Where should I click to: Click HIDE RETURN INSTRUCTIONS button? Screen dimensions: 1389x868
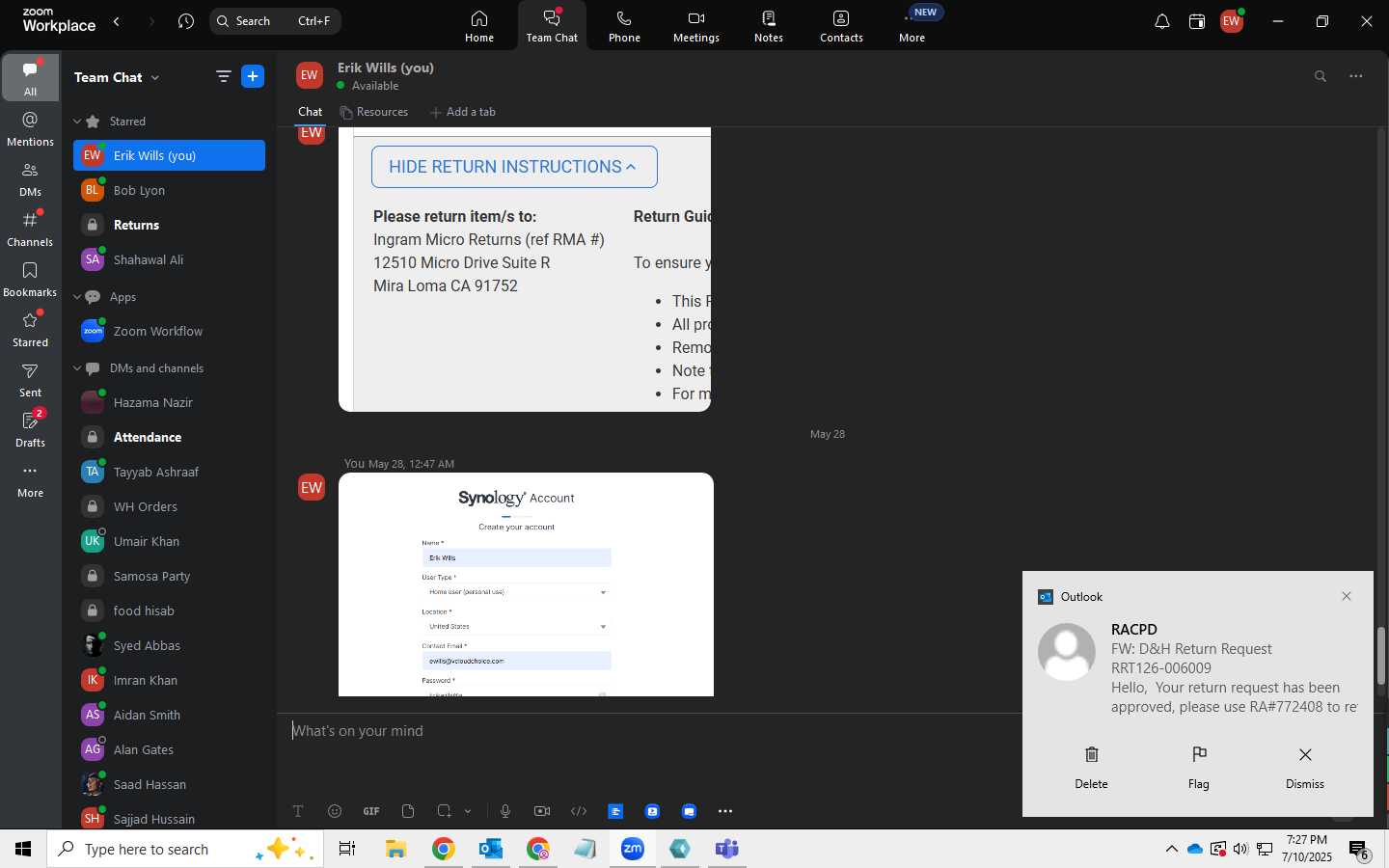tap(514, 167)
